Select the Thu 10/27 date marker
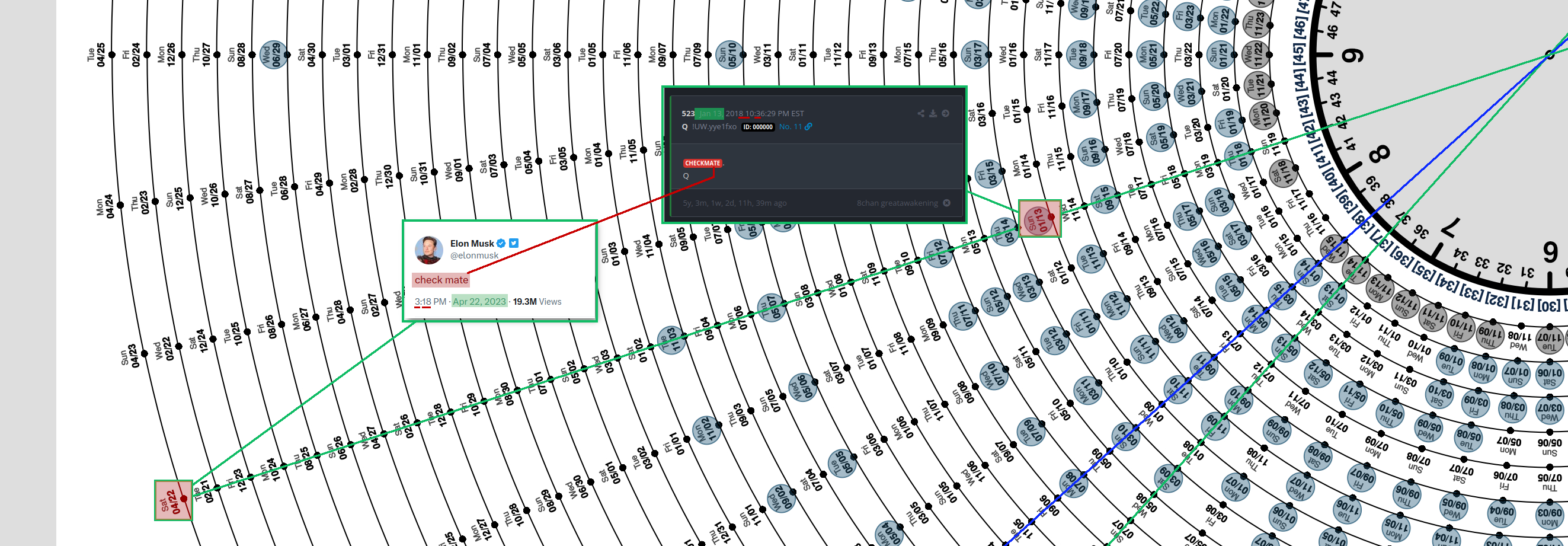 point(201,55)
